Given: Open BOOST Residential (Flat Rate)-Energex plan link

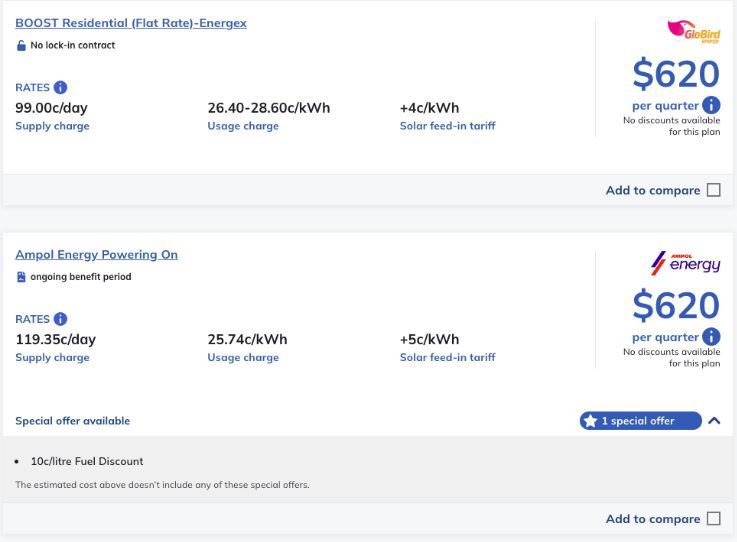Looking at the screenshot, I should pyautogui.click(x=131, y=23).
